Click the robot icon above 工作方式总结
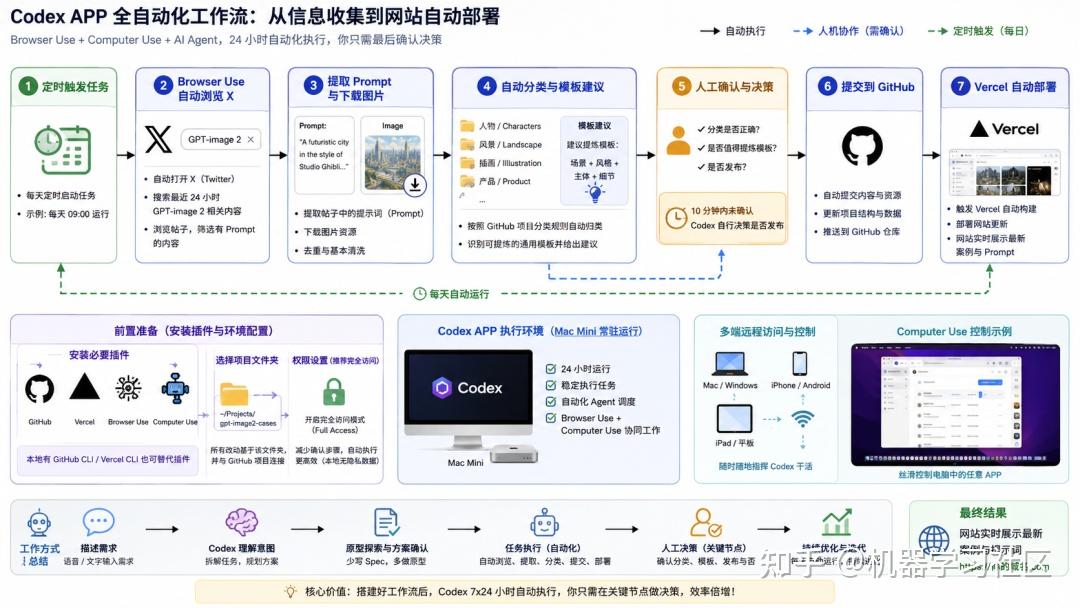The height and width of the screenshot is (608, 1080). coord(39,523)
